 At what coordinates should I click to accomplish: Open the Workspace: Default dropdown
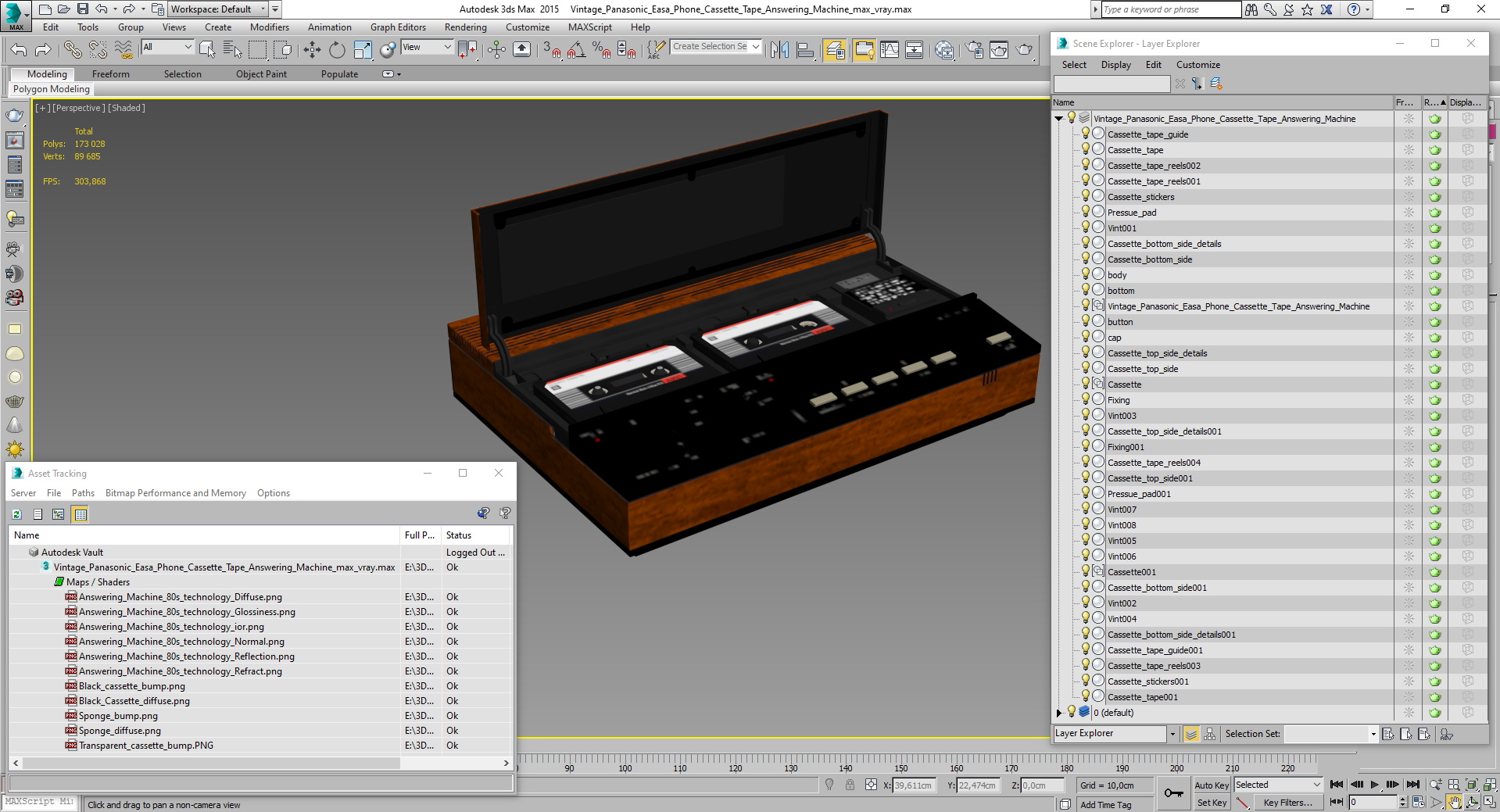pos(218,9)
